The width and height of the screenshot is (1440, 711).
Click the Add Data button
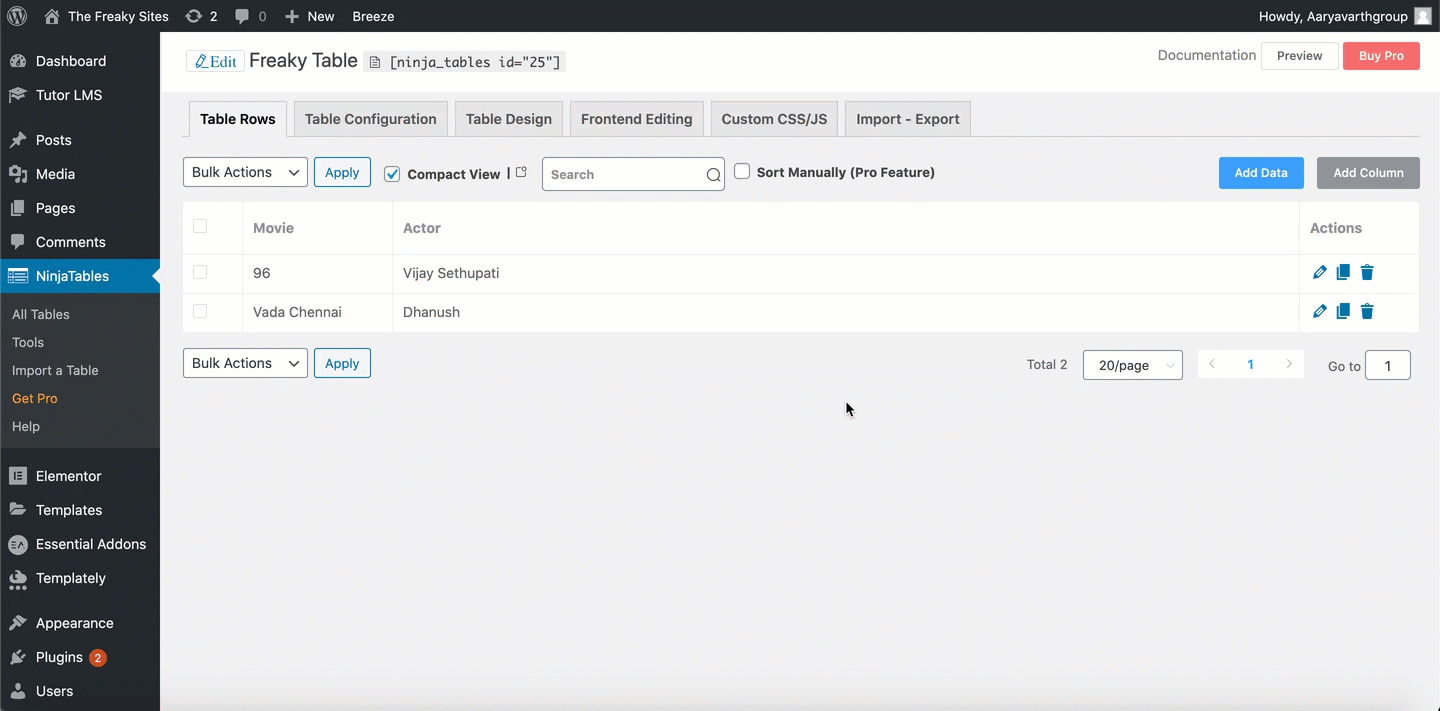[1261, 173]
